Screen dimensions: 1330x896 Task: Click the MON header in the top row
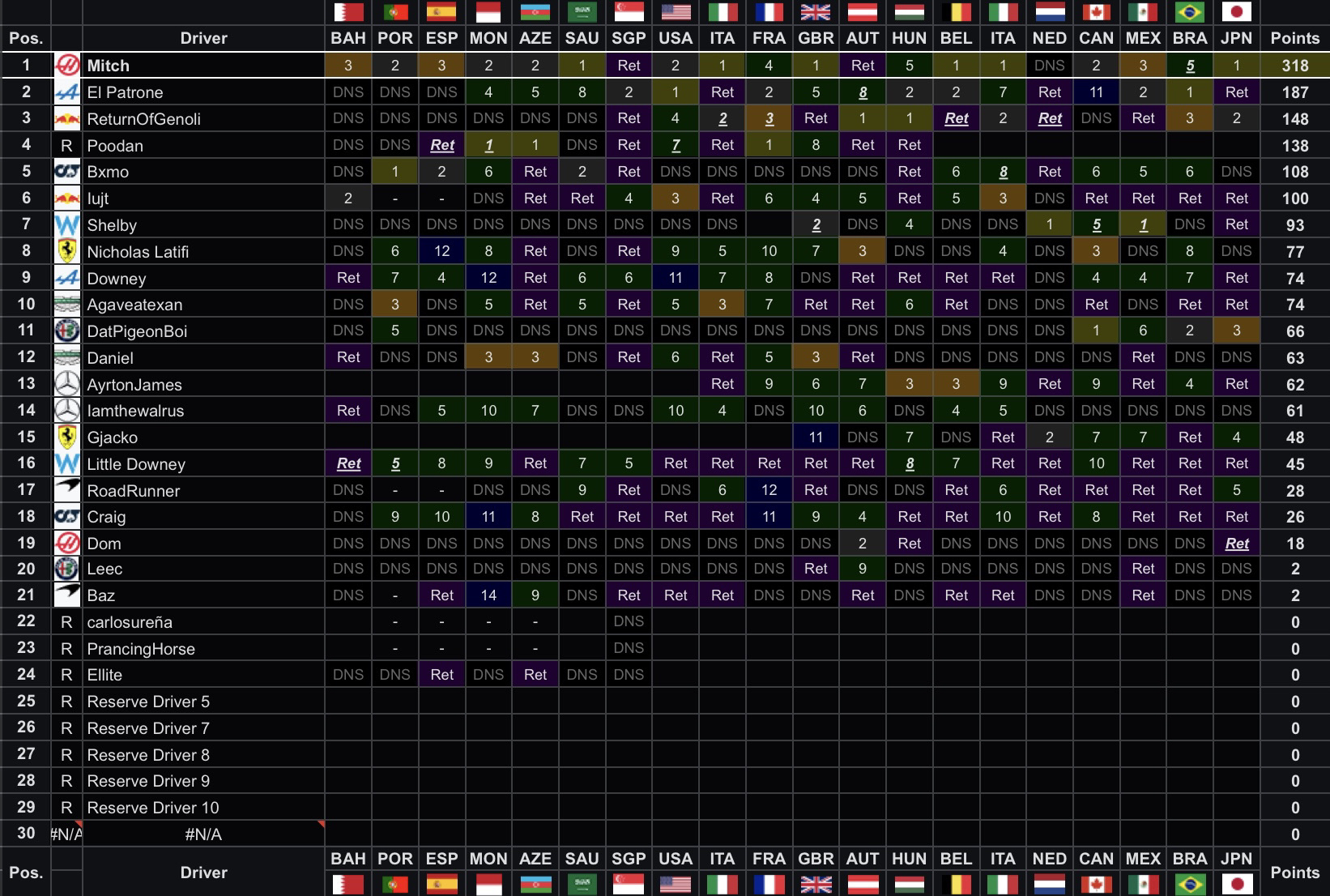(x=488, y=38)
